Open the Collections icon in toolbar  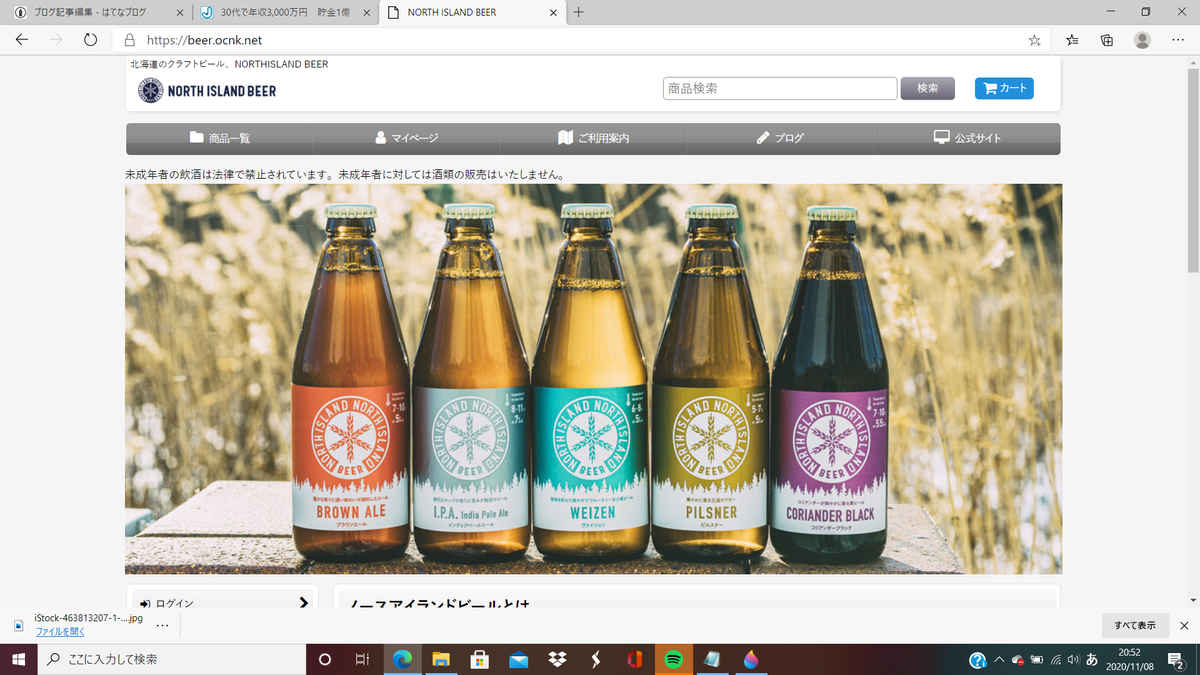tap(1107, 40)
